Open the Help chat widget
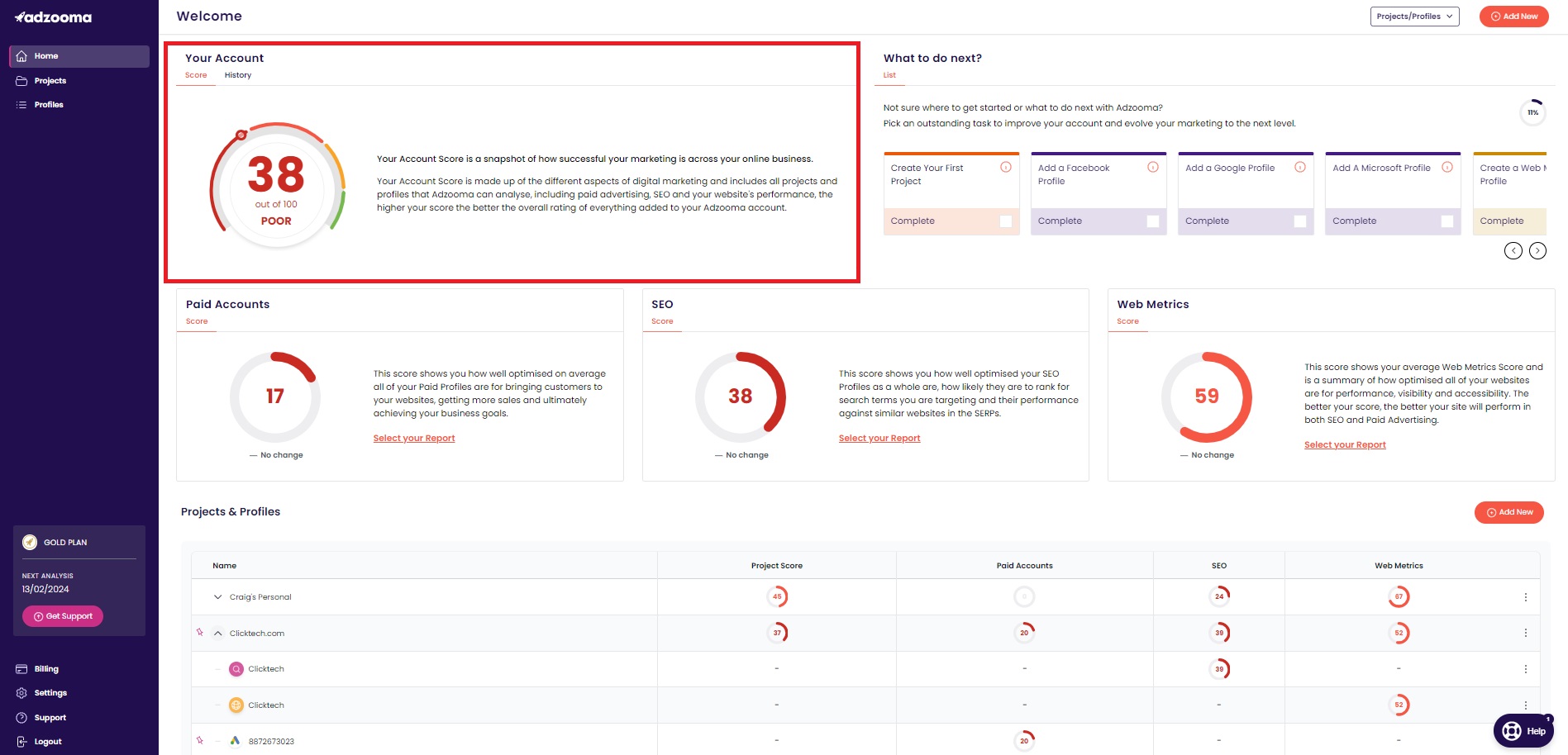 (1523, 731)
